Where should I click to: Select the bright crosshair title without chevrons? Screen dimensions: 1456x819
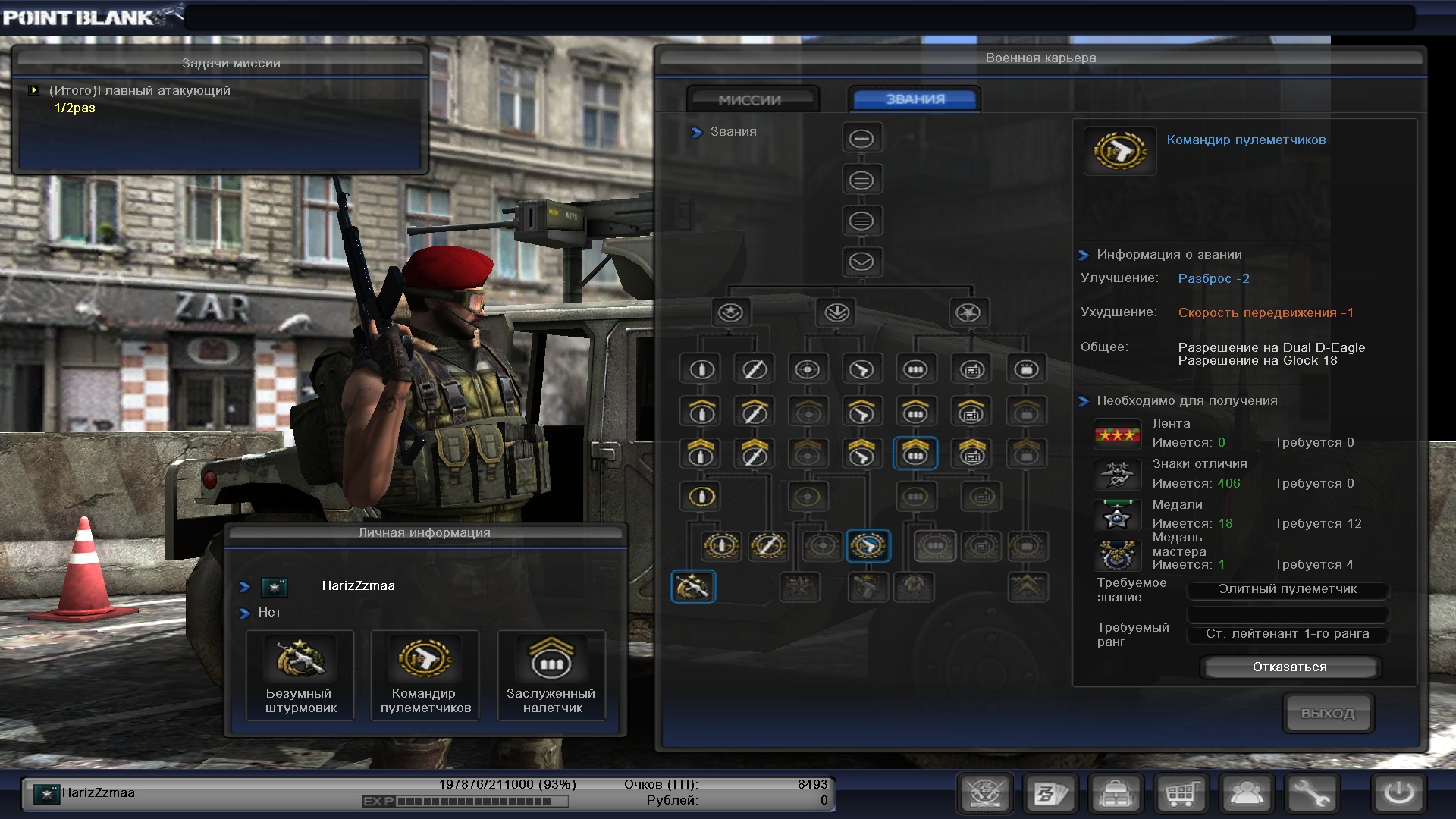point(808,369)
